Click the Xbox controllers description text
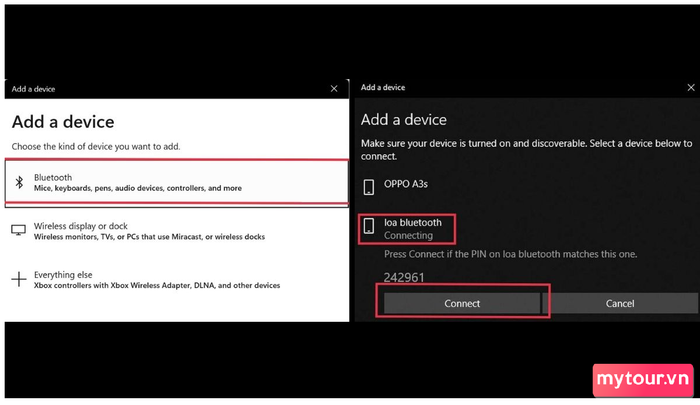 point(157,285)
